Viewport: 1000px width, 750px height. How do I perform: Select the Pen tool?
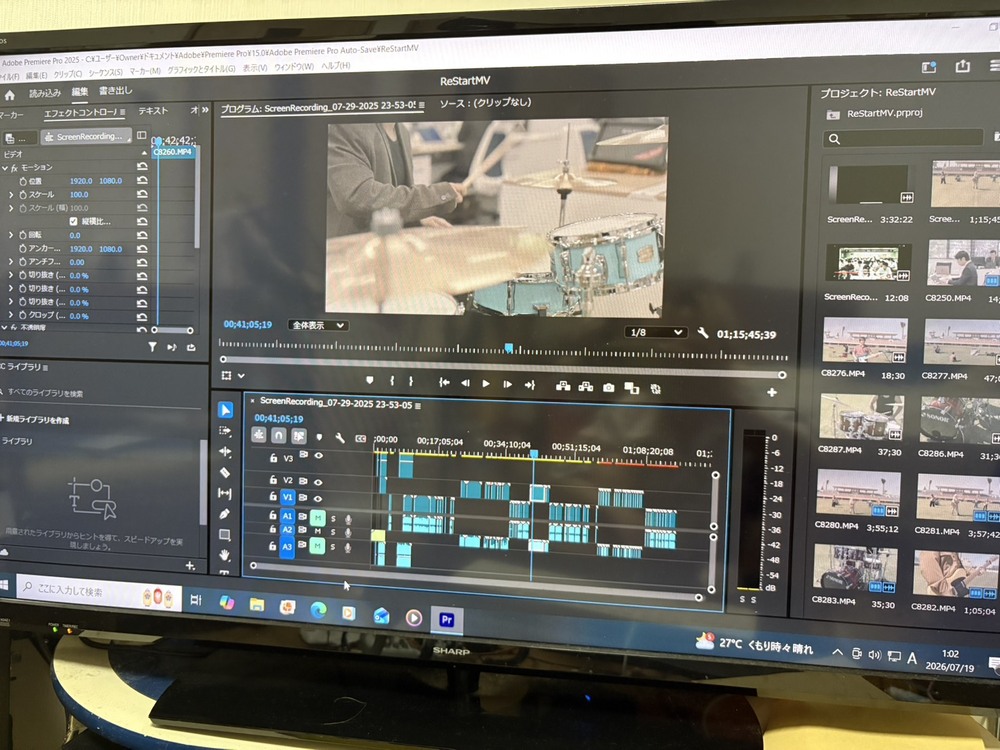[224, 514]
